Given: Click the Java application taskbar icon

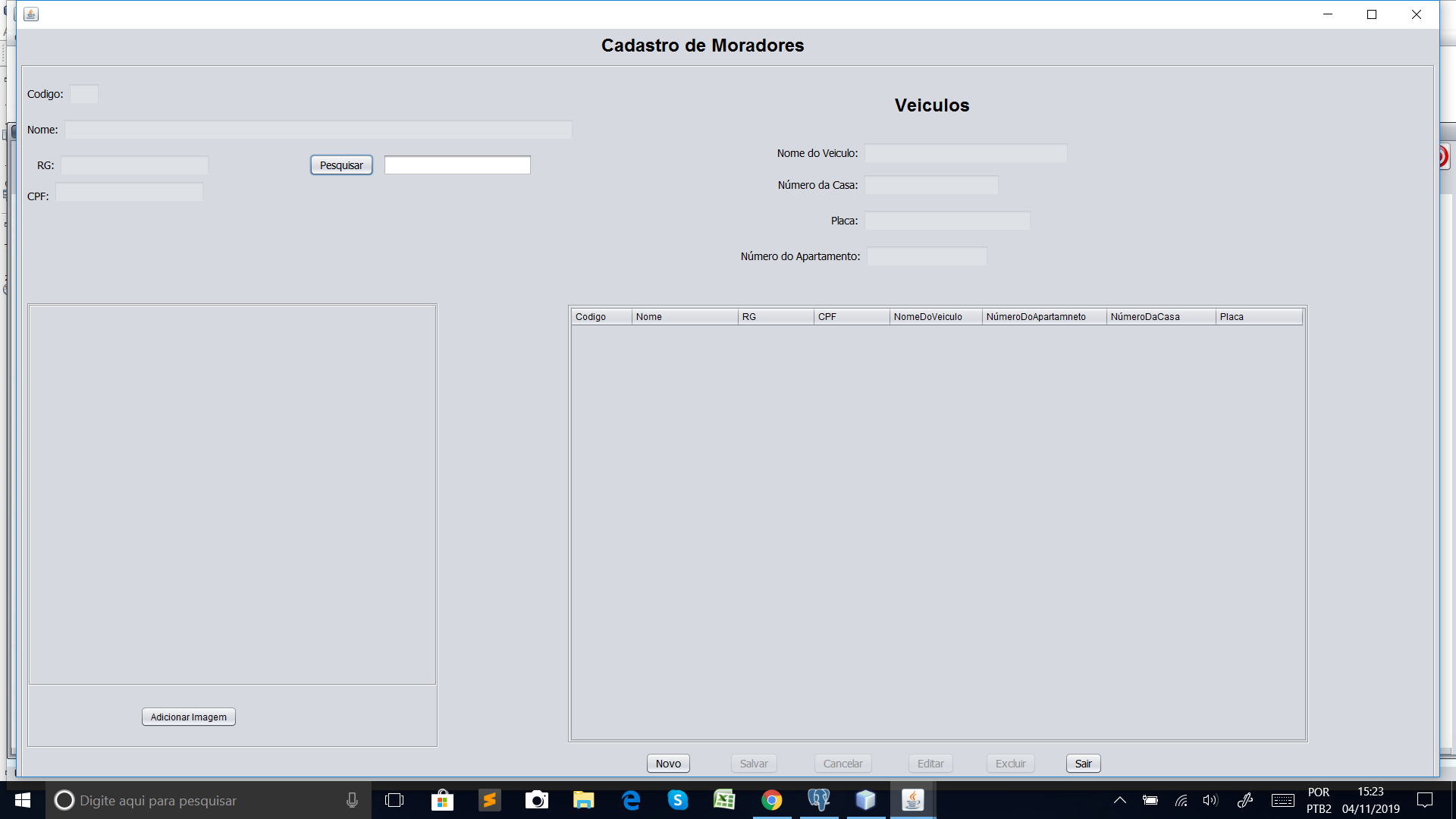Looking at the screenshot, I should click(x=912, y=800).
